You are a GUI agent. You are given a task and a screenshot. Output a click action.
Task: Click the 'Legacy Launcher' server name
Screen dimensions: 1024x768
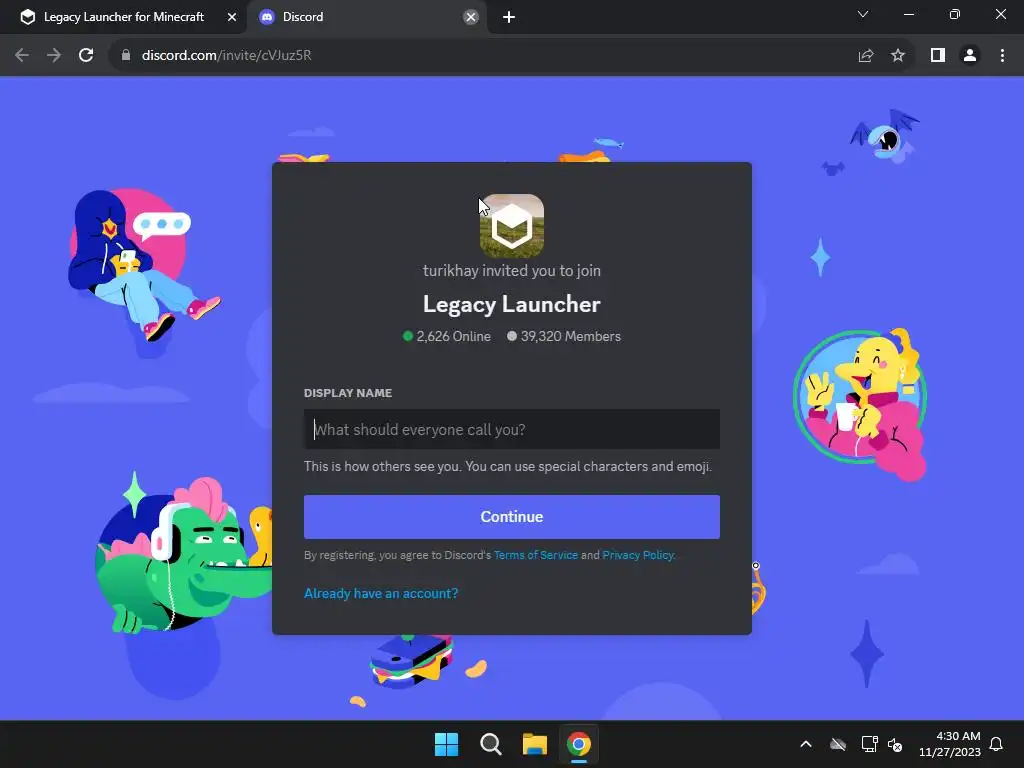(x=511, y=304)
